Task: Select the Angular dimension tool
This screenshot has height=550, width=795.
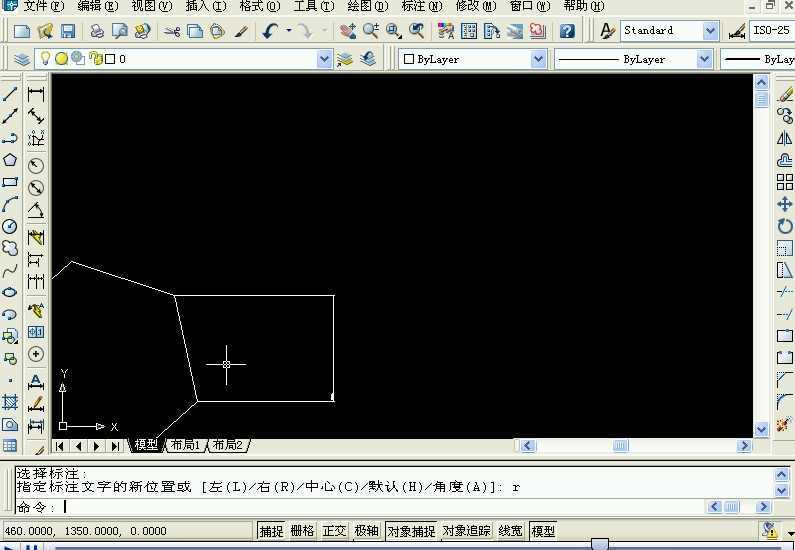Action: (x=36, y=210)
